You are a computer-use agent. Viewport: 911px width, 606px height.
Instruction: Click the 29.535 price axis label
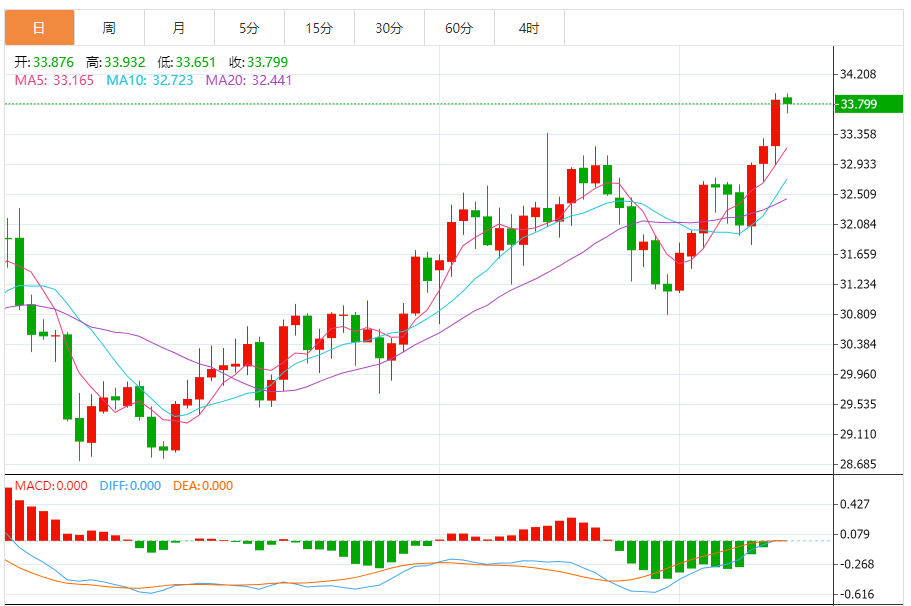(858, 404)
